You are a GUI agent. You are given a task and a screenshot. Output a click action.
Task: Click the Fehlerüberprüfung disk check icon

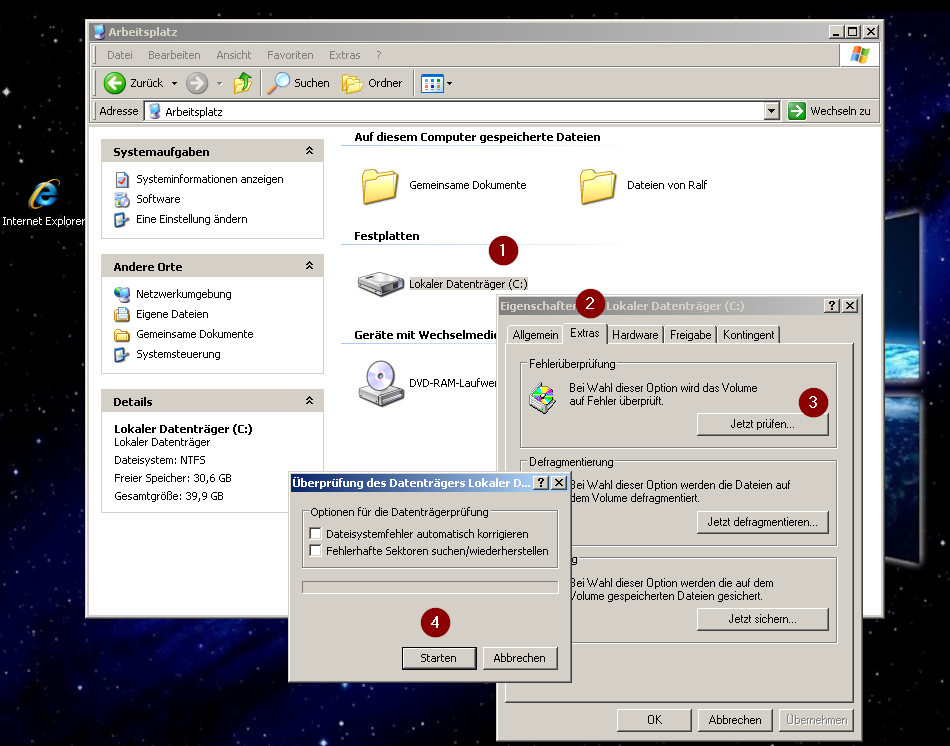coord(542,398)
